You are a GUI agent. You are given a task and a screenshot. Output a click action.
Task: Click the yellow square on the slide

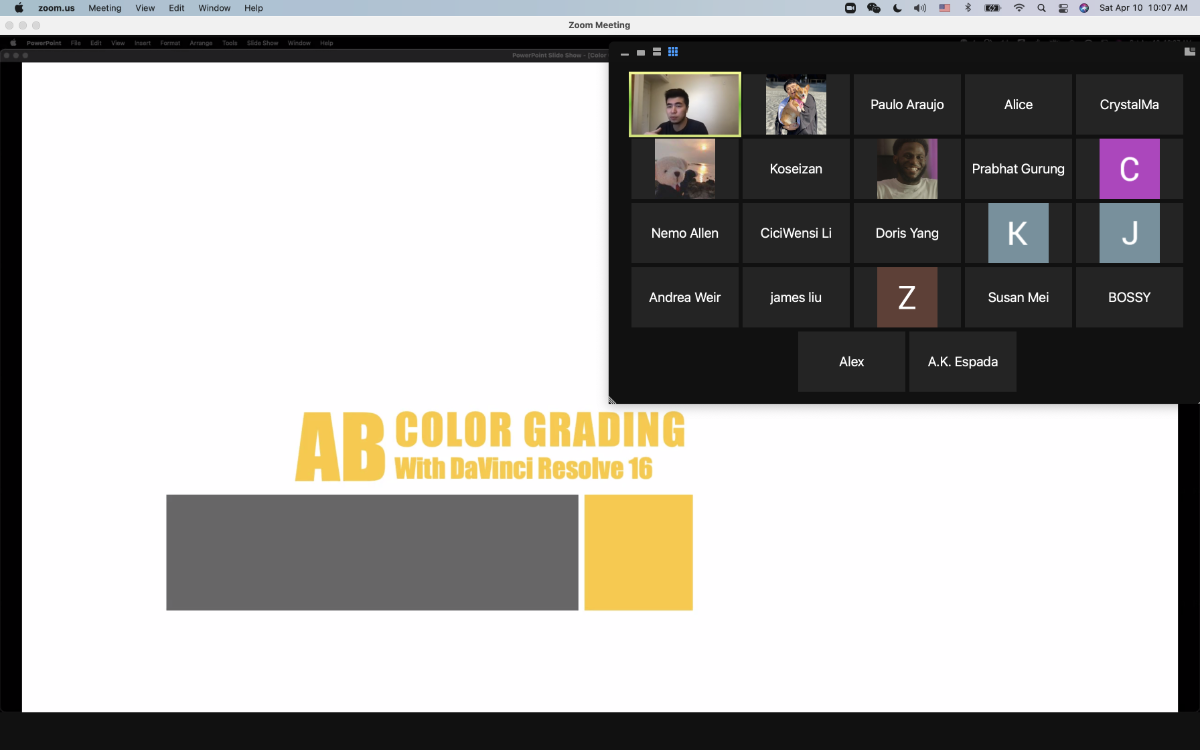pos(638,552)
